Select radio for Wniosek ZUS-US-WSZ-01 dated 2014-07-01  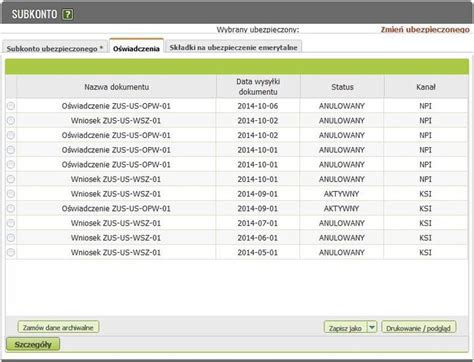(11, 223)
